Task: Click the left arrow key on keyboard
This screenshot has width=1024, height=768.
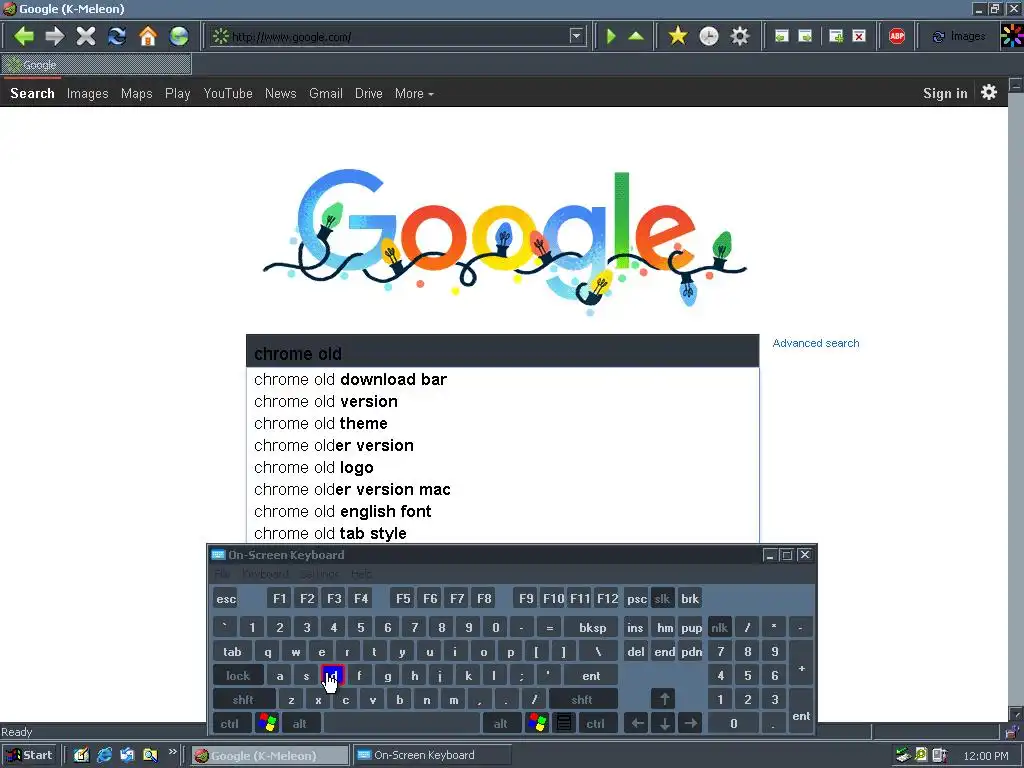Action: coord(638,724)
